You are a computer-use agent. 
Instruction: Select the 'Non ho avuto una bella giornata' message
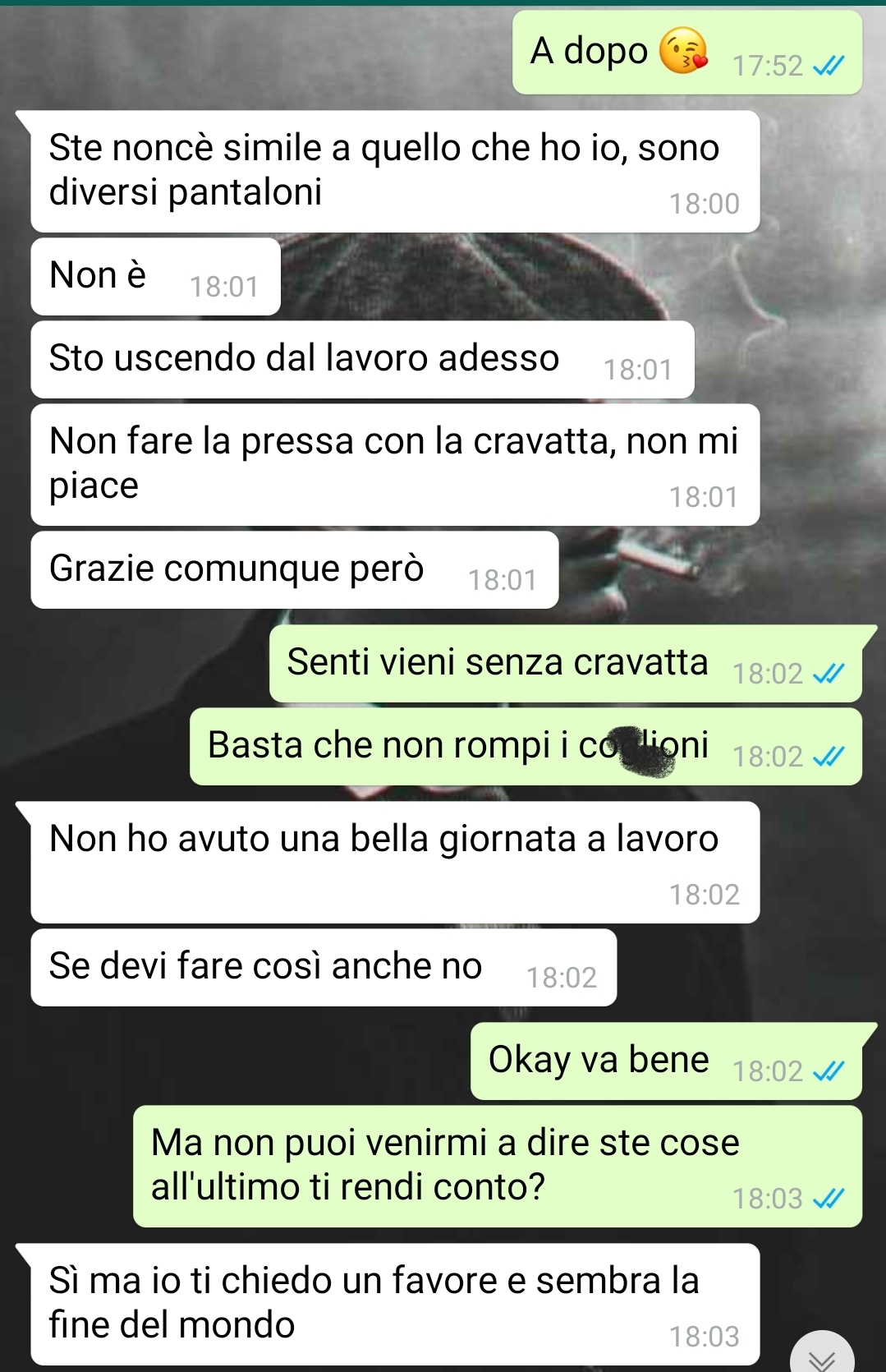[395, 863]
